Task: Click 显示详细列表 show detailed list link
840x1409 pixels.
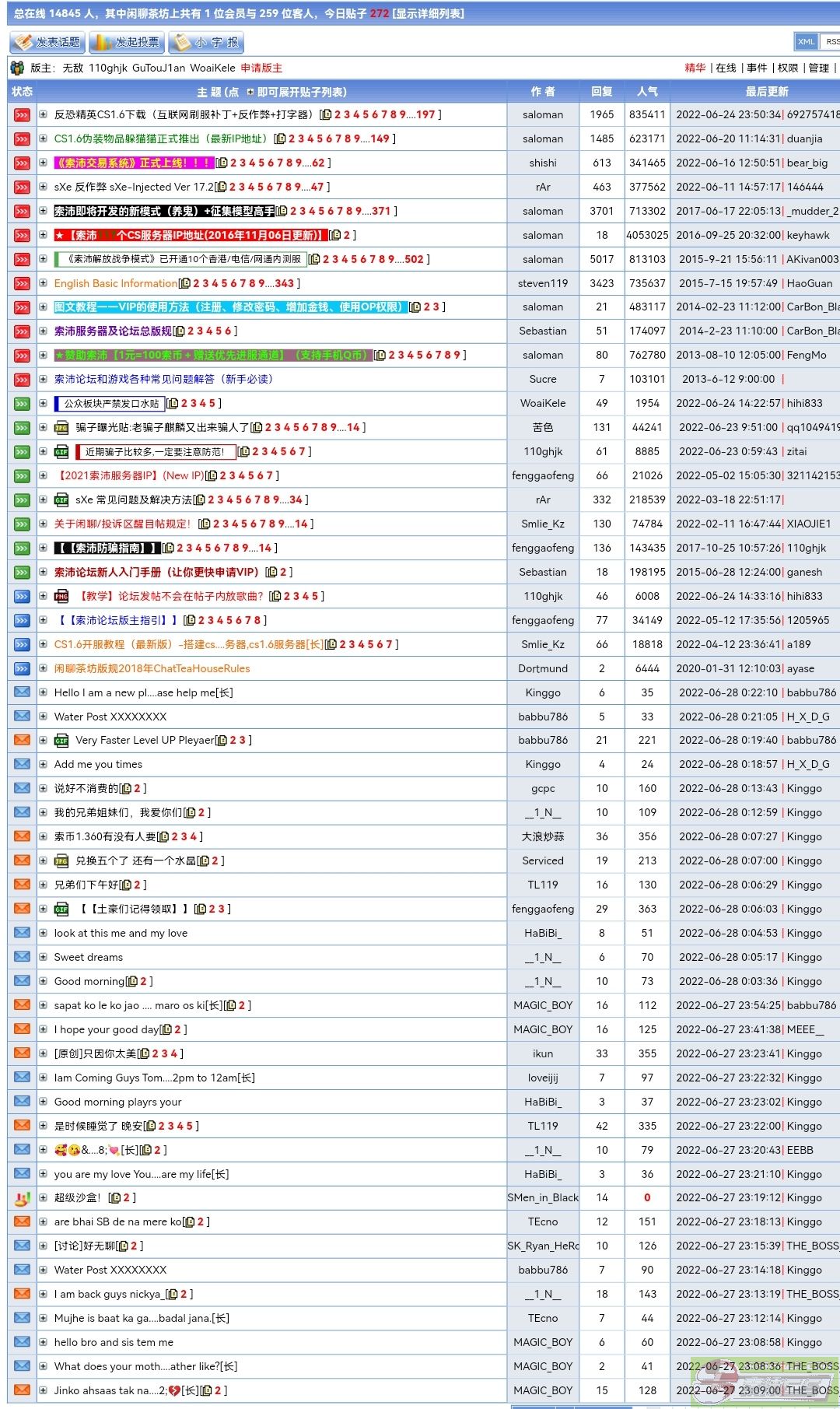Action: [x=429, y=13]
